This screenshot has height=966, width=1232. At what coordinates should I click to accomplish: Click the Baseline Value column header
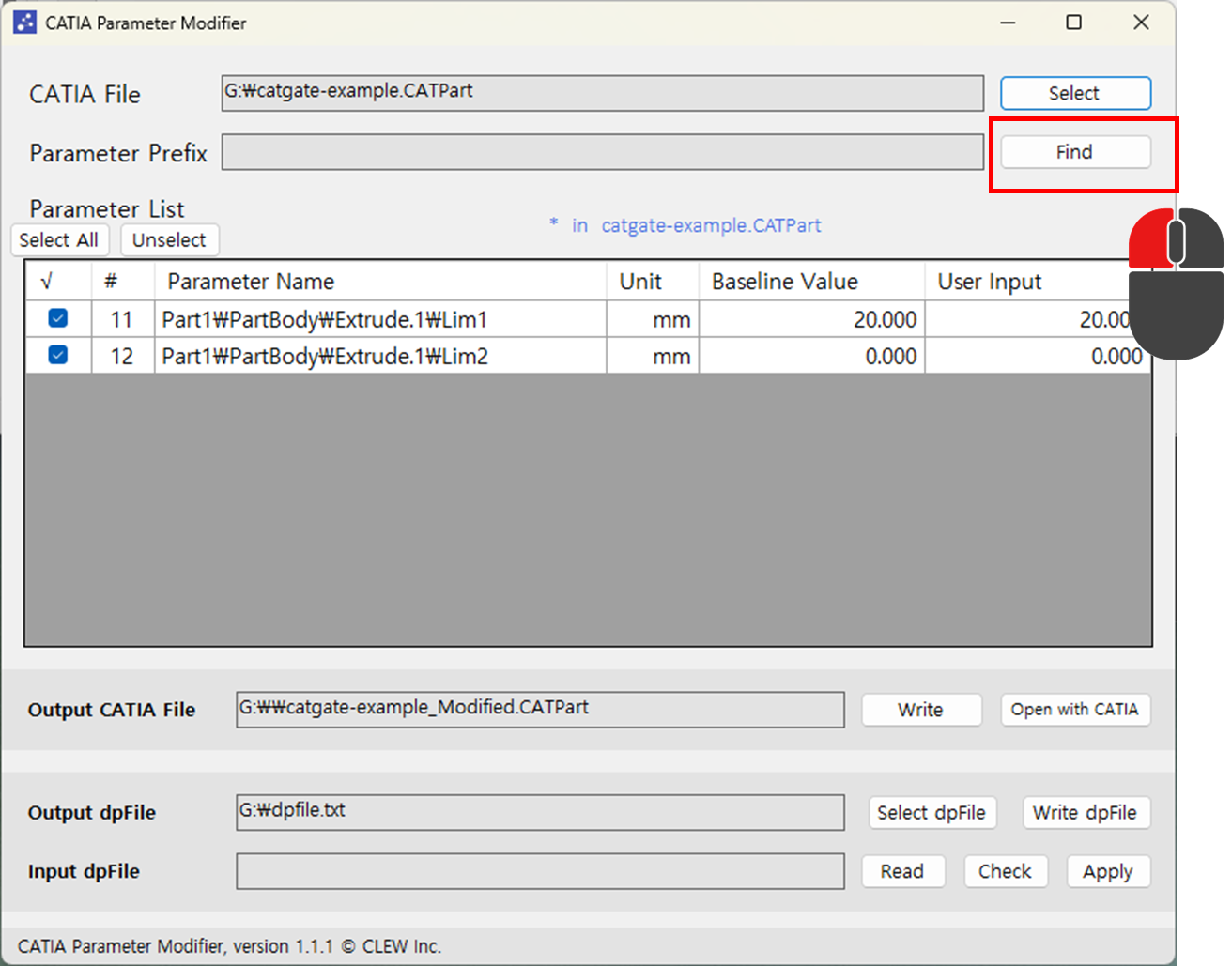click(811, 282)
